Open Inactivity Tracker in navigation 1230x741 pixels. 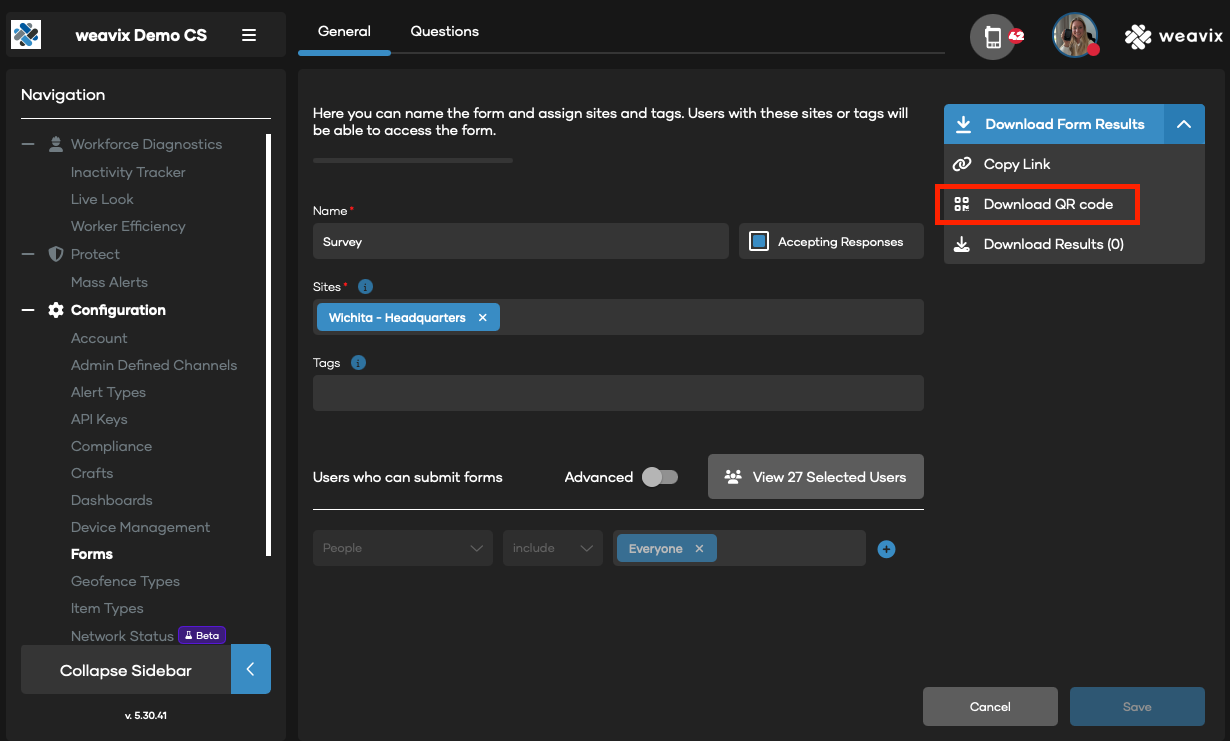pyautogui.click(x=128, y=172)
